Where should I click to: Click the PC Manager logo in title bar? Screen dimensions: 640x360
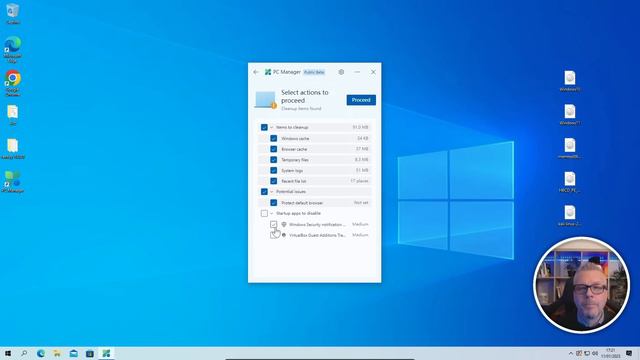click(x=268, y=72)
